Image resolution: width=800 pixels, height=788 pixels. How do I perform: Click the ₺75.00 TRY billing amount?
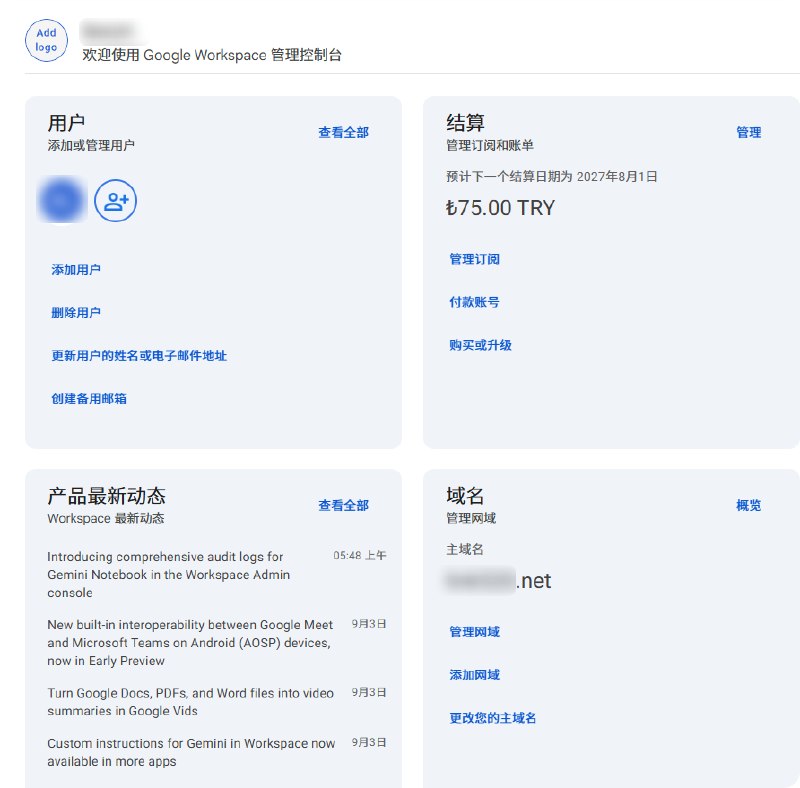click(x=501, y=208)
